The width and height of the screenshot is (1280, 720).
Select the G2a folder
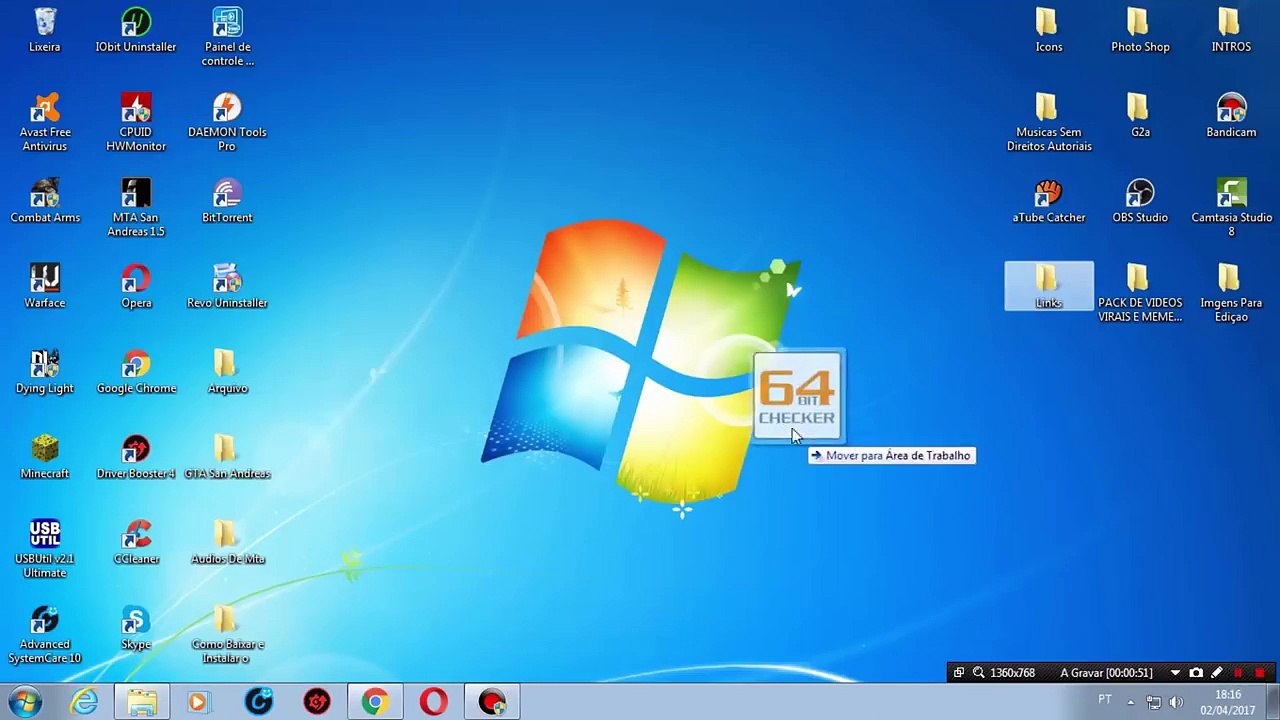[x=1140, y=115]
